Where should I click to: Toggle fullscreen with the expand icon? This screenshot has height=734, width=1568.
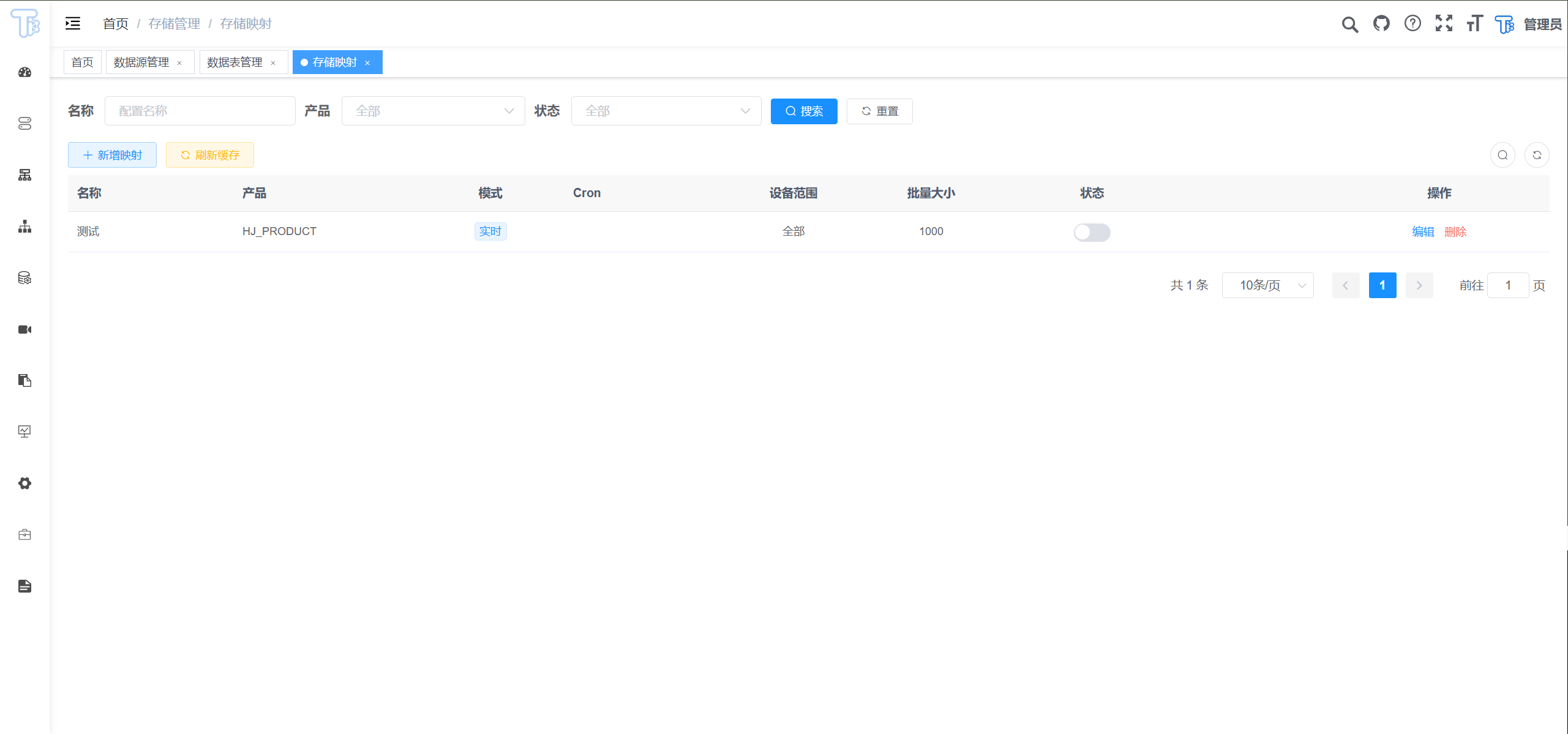tap(1444, 24)
